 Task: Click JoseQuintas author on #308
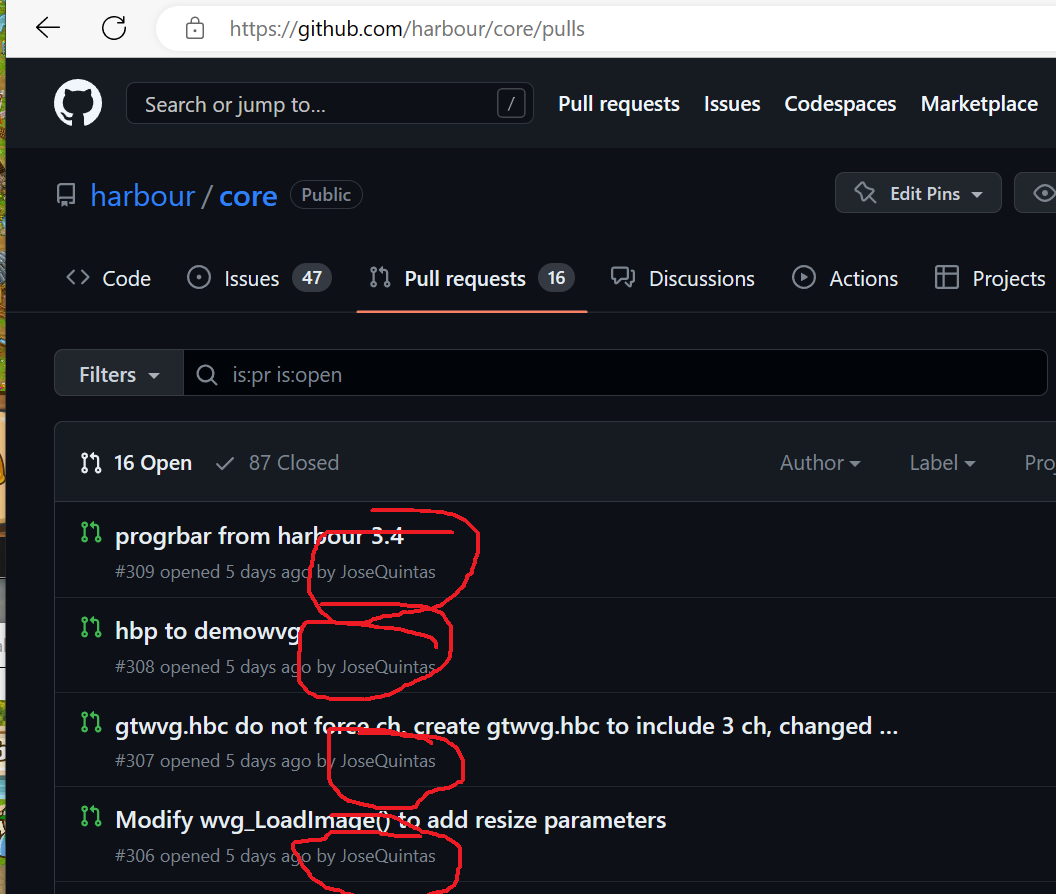click(x=387, y=667)
